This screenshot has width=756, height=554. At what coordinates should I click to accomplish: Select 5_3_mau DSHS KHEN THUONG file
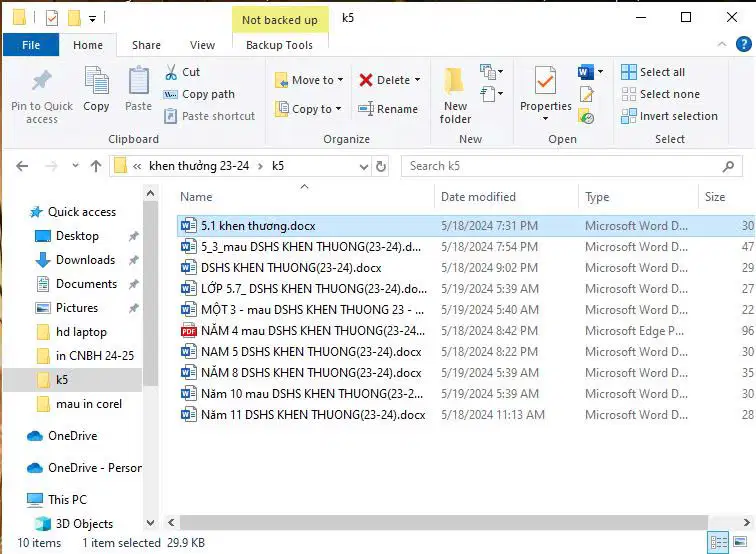[466, 247]
